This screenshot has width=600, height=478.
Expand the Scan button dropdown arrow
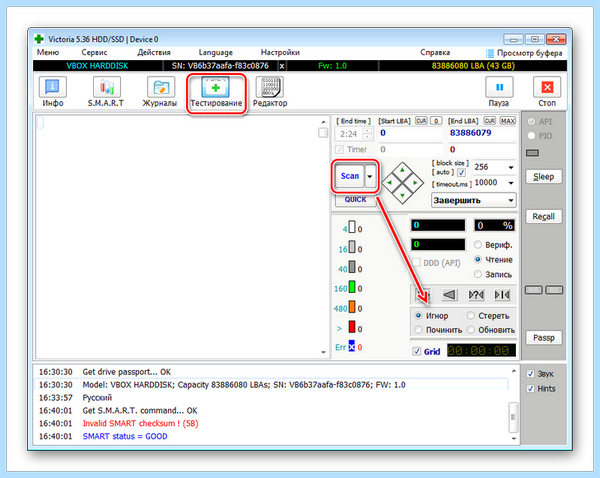(370, 176)
